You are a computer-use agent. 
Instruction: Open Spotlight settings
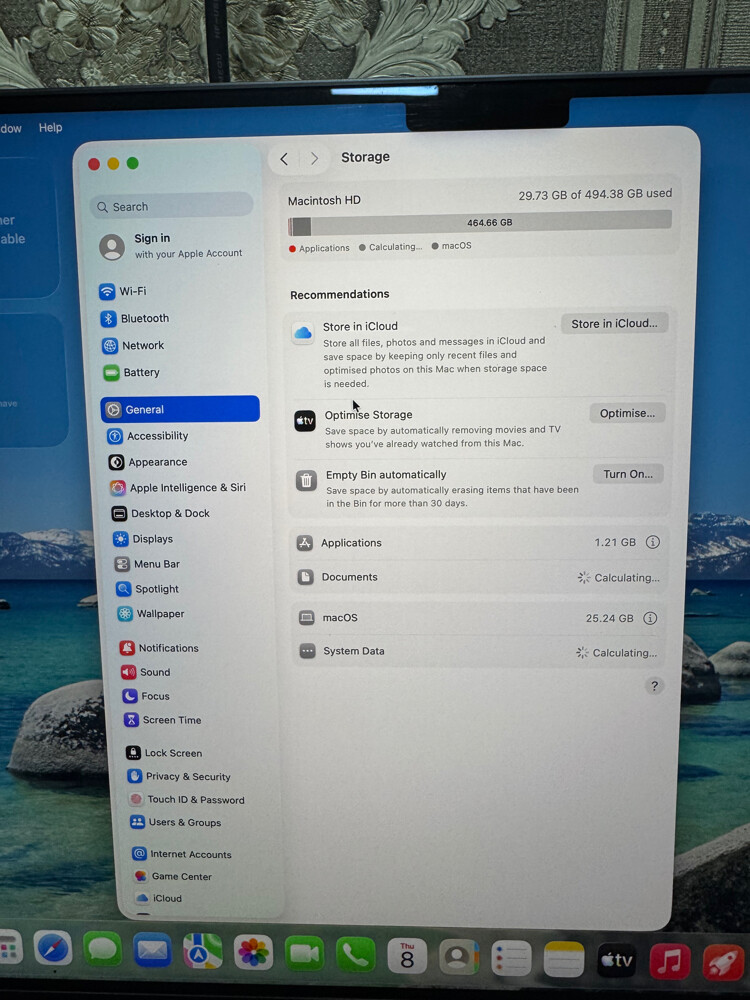pos(147,589)
